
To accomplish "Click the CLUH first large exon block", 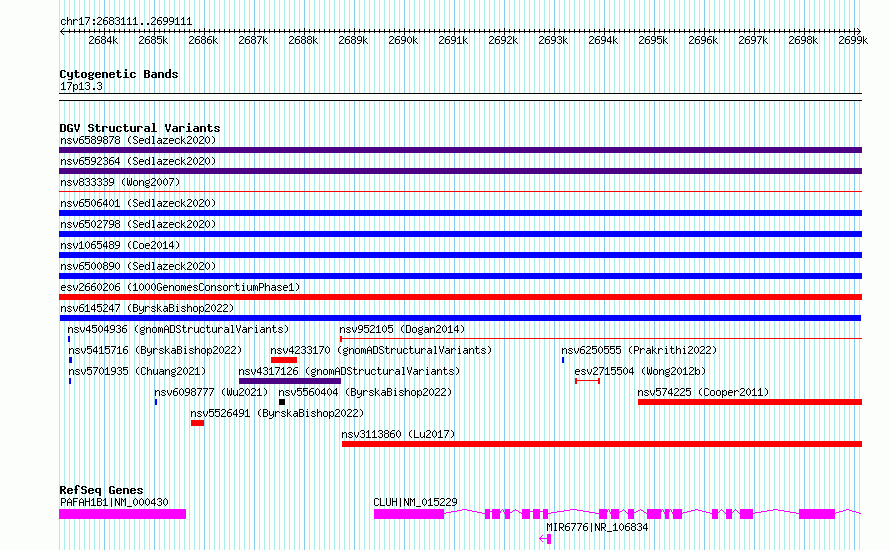I will 409,514.
